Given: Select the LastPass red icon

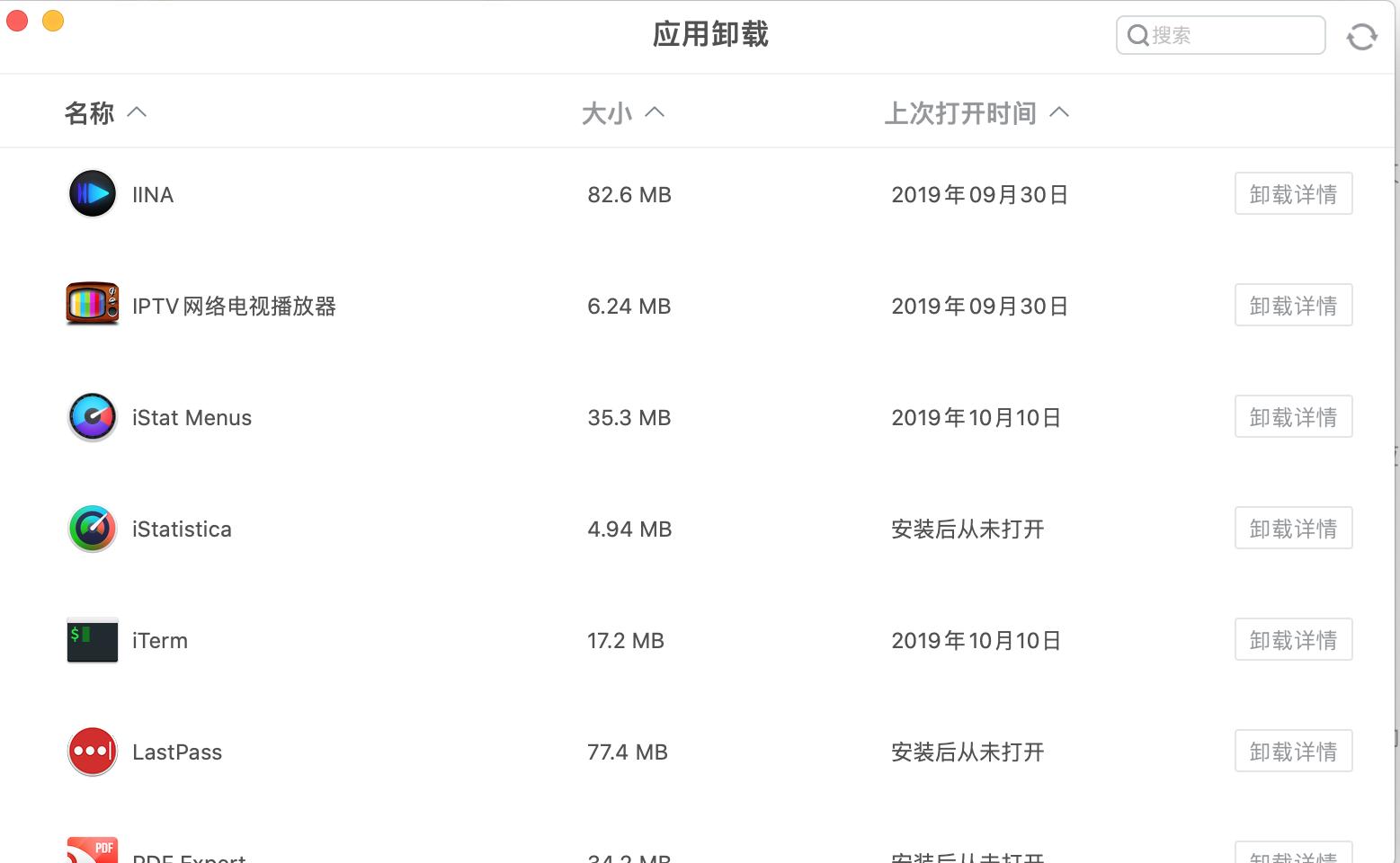Looking at the screenshot, I should pyautogui.click(x=92, y=751).
